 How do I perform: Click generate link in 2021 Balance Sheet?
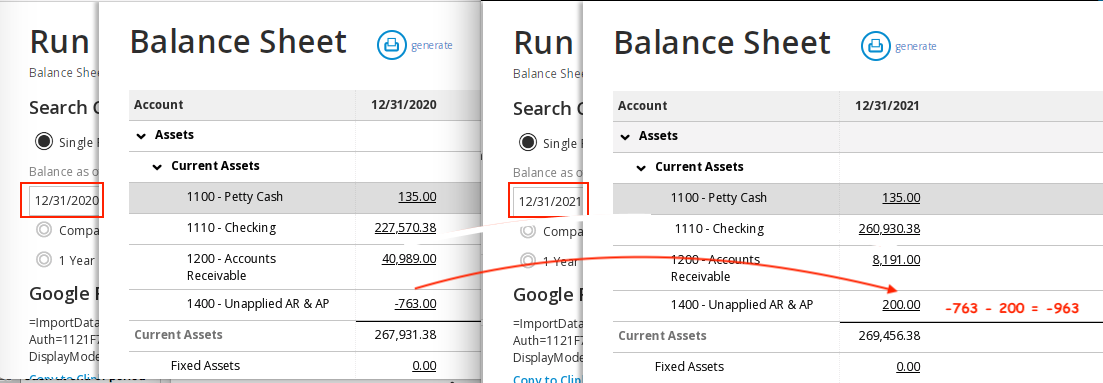click(916, 46)
